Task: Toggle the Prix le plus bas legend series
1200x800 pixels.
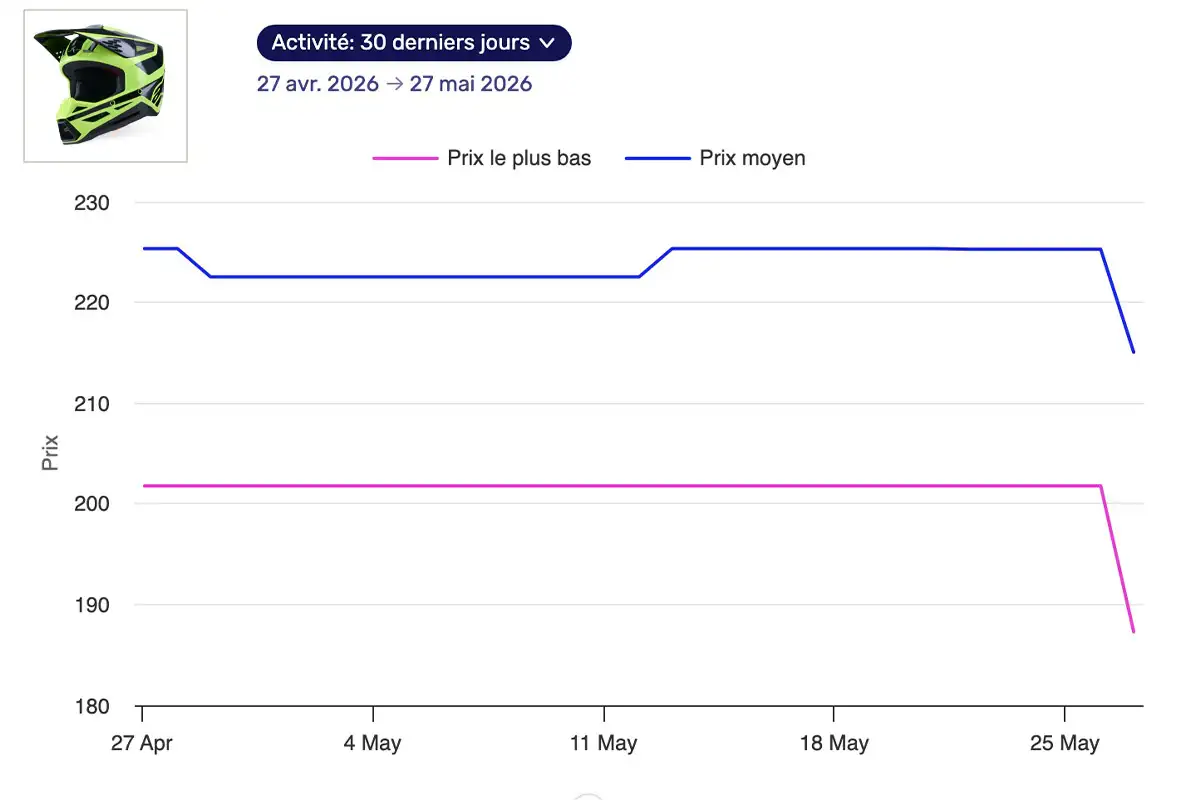Action: [482, 158]
